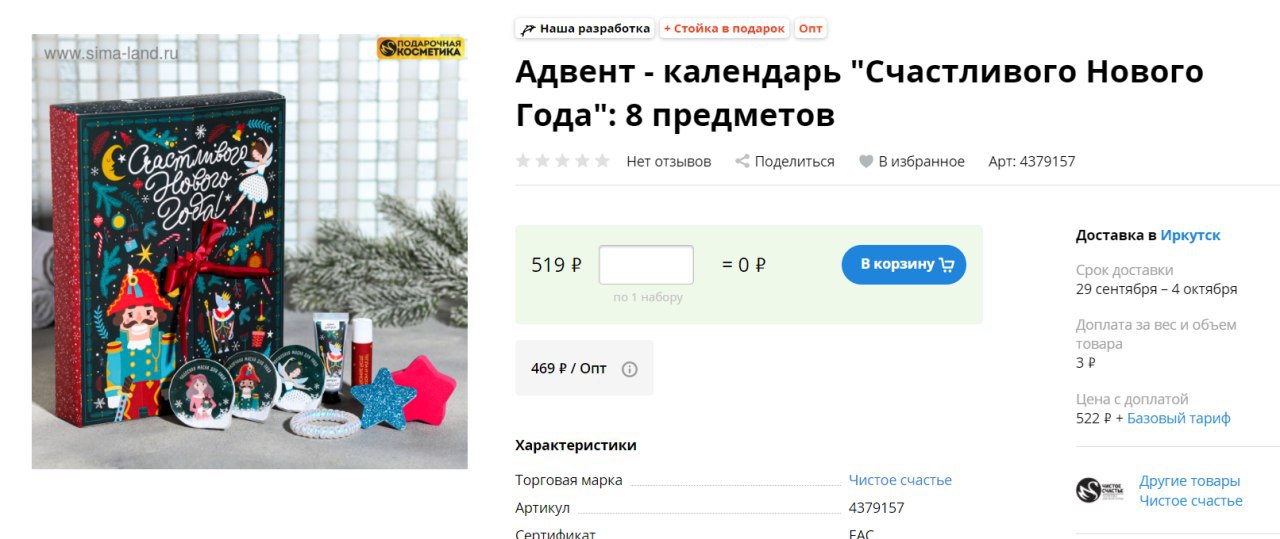Open the delivery city selector Иркутск
The width and height of the screenshot is (1280, 539).
click(1190, 235)
